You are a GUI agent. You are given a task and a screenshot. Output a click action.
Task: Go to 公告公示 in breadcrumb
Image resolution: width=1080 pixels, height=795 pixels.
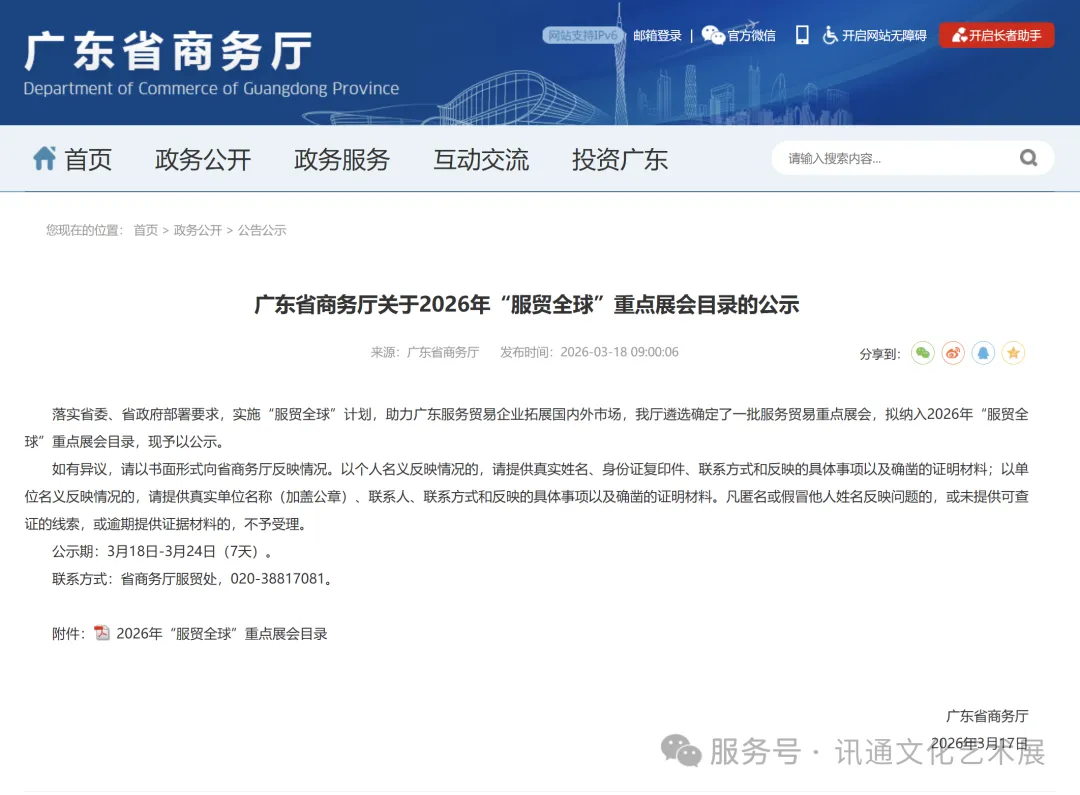coord(262,230)
